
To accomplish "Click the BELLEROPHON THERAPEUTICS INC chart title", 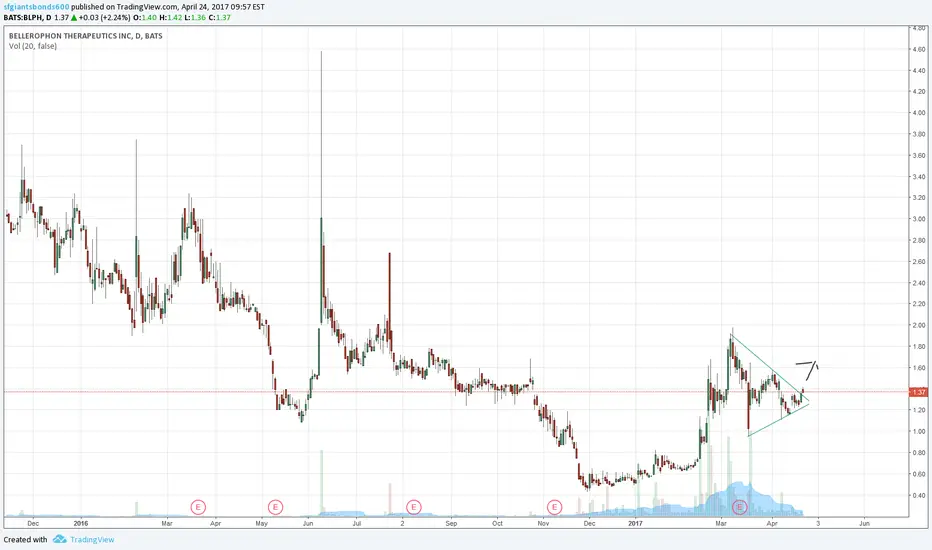I will (86, 36).
